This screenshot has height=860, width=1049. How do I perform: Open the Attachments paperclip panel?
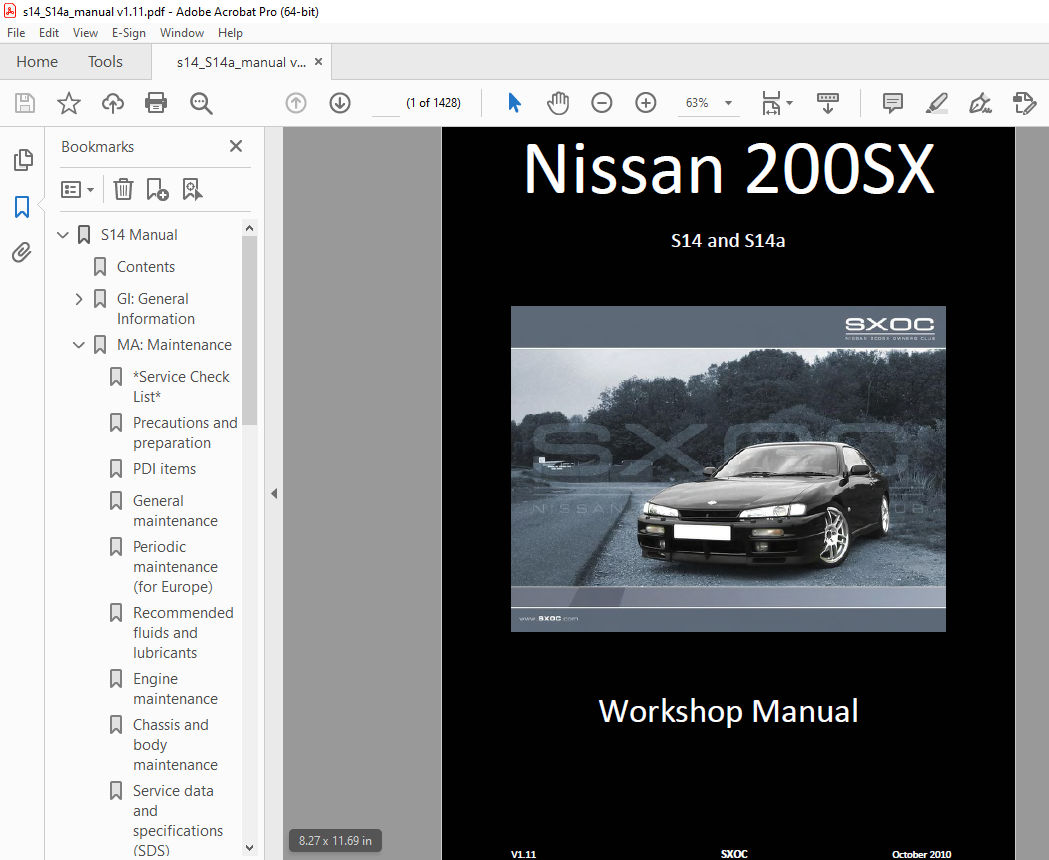pos(22,252)
